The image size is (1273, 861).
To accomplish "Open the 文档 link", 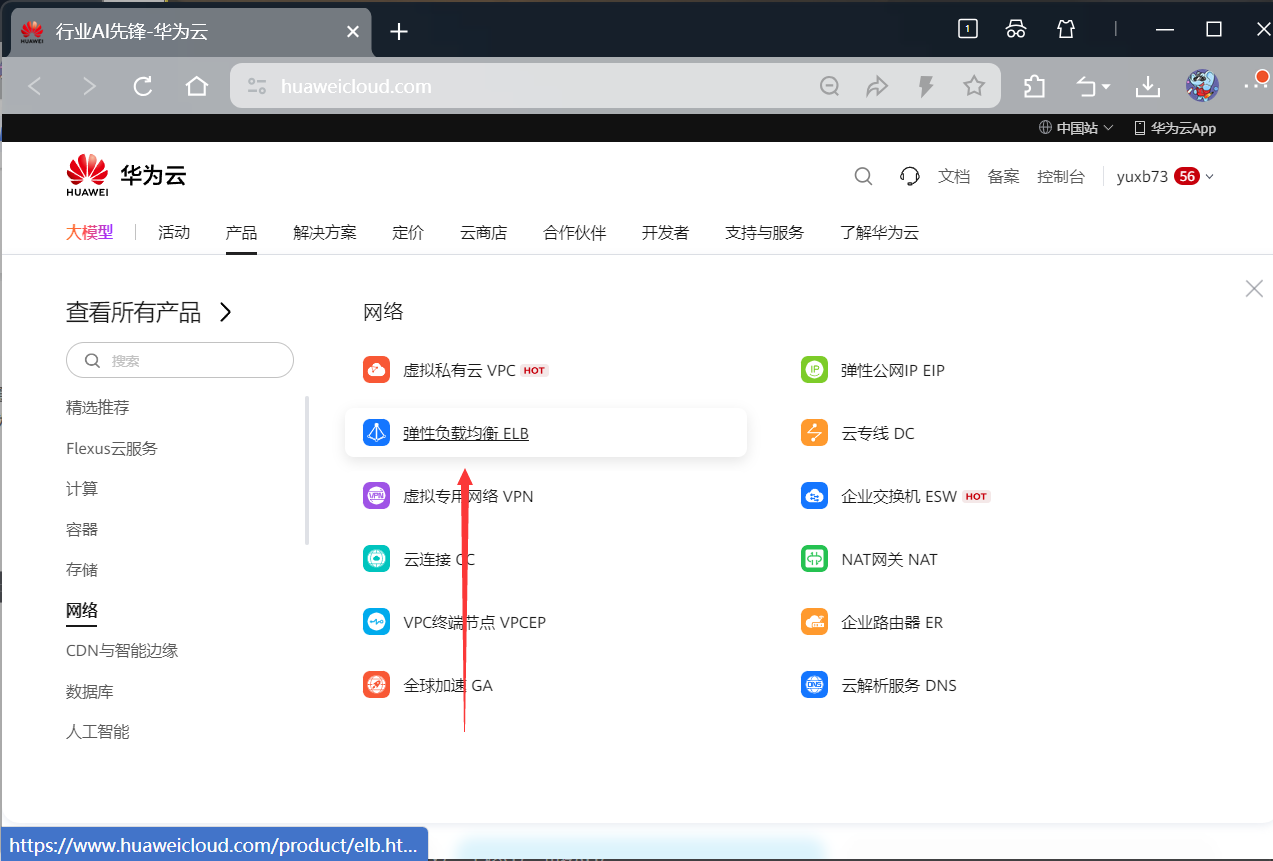I will coord(954,177).
